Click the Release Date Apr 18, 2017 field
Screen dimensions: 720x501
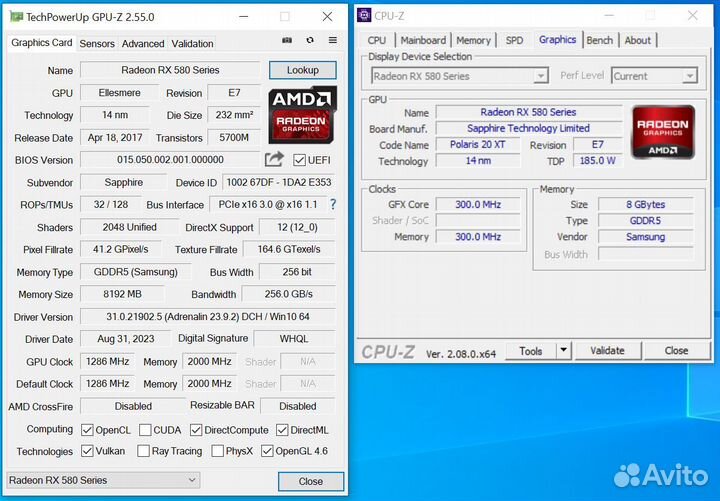[x=115, y=137]
